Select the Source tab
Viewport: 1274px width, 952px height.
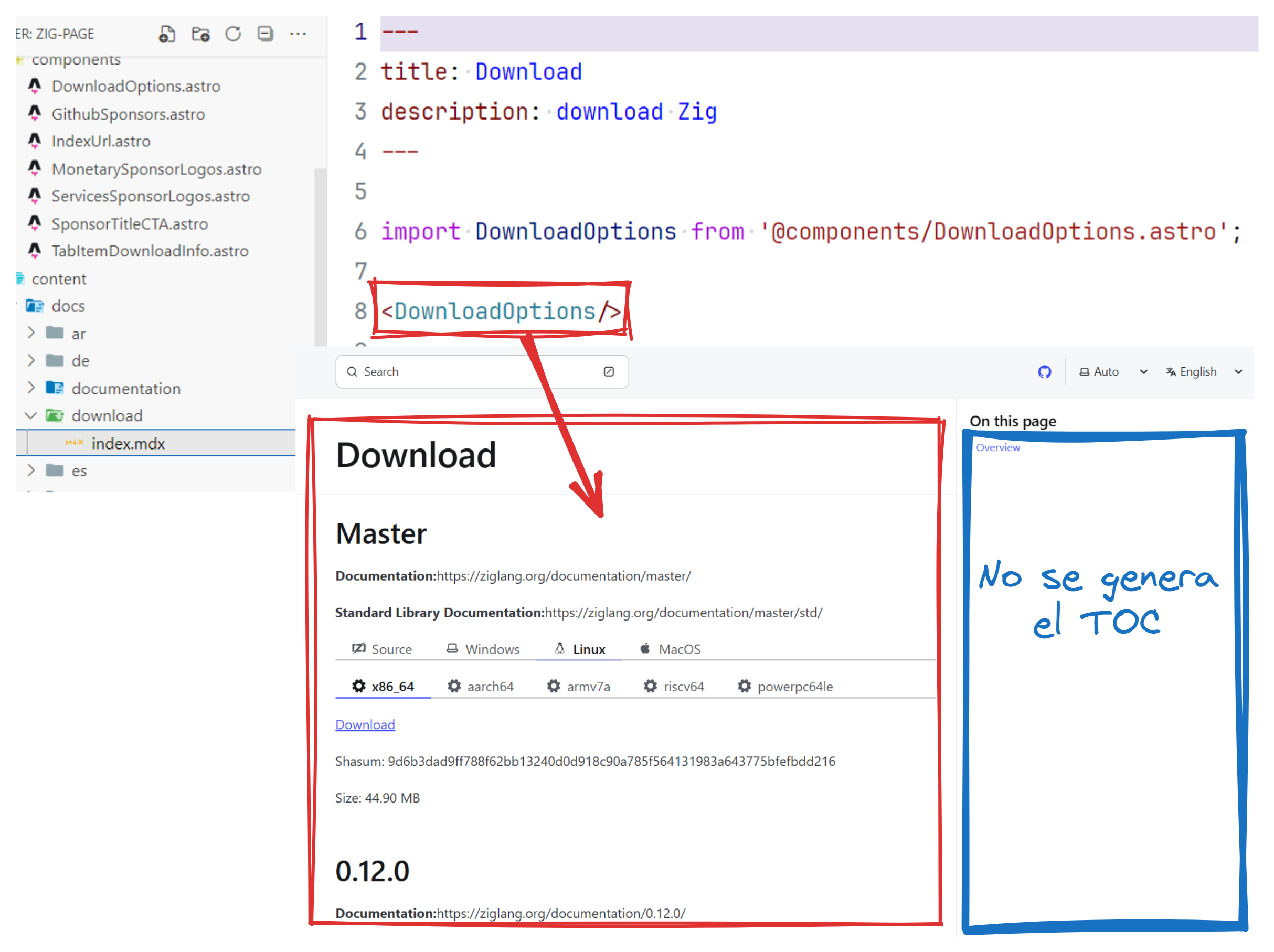pyautogui.click(x=382, y=649)
